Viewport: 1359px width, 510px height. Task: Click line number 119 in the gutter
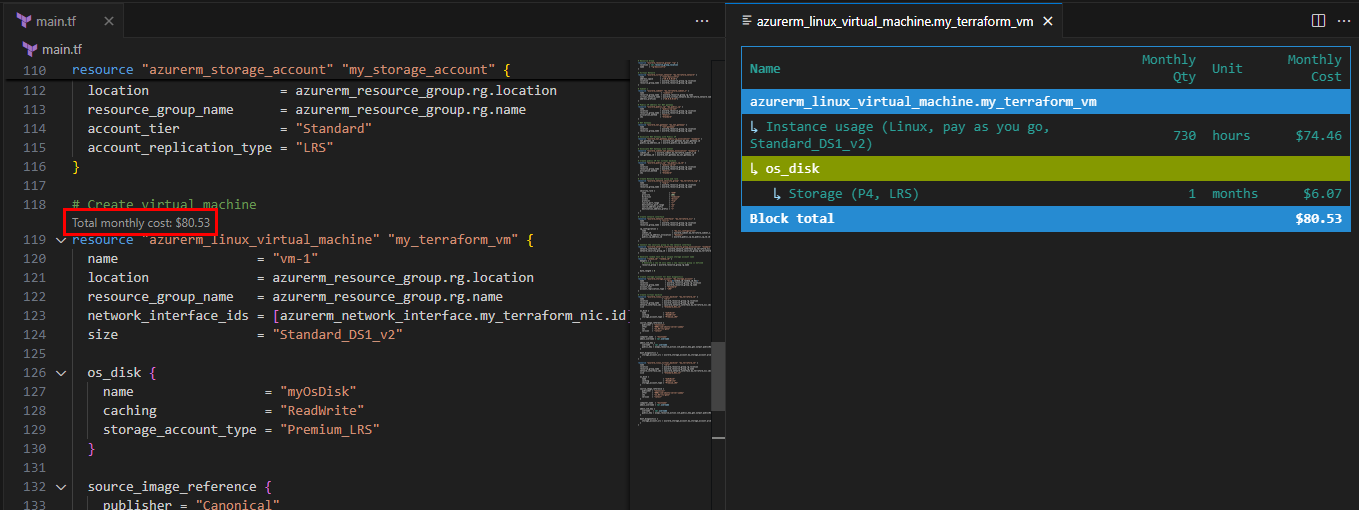pyautogui.click(x=34, y=240)
